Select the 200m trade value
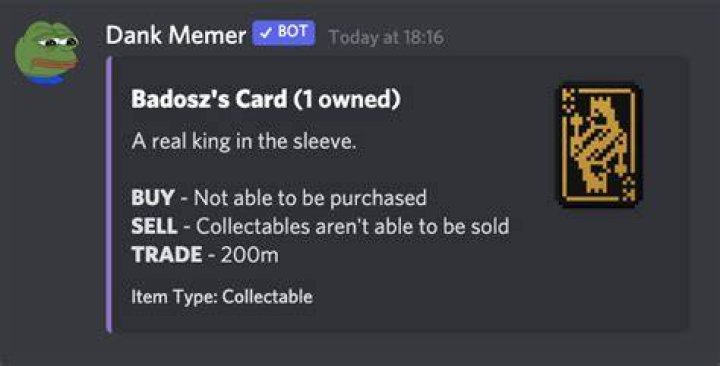This screenshot has height=366, width=720. pyautogui.click(x=249, y=254)
